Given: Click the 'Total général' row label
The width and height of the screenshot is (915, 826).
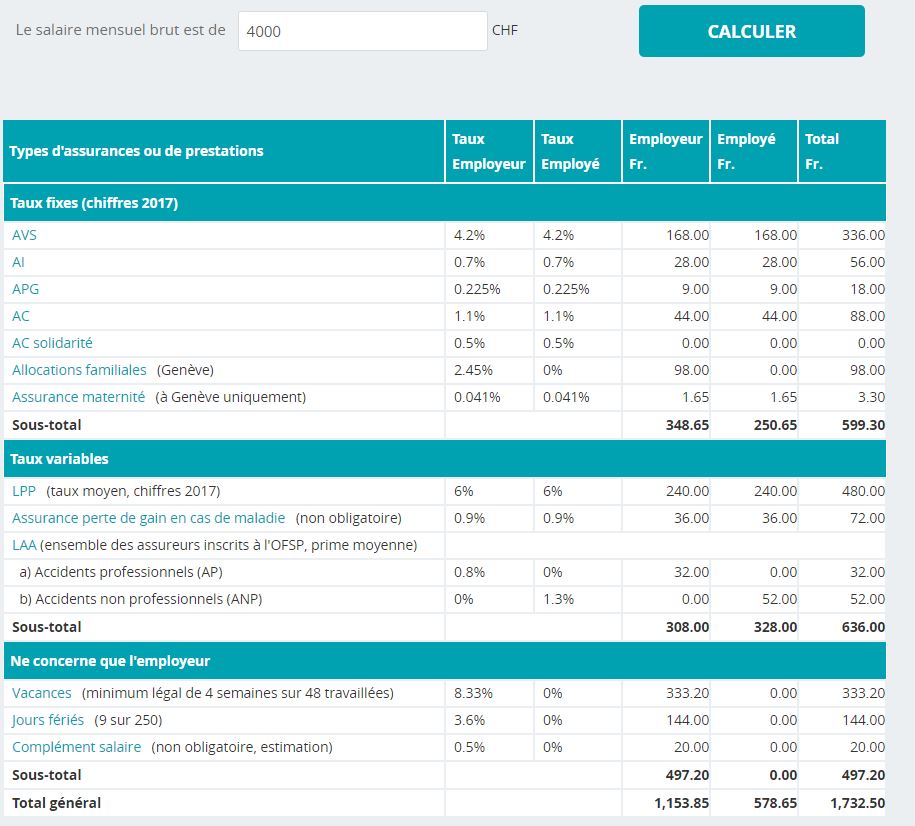Looking at the screenshot, I should [57, 803].
